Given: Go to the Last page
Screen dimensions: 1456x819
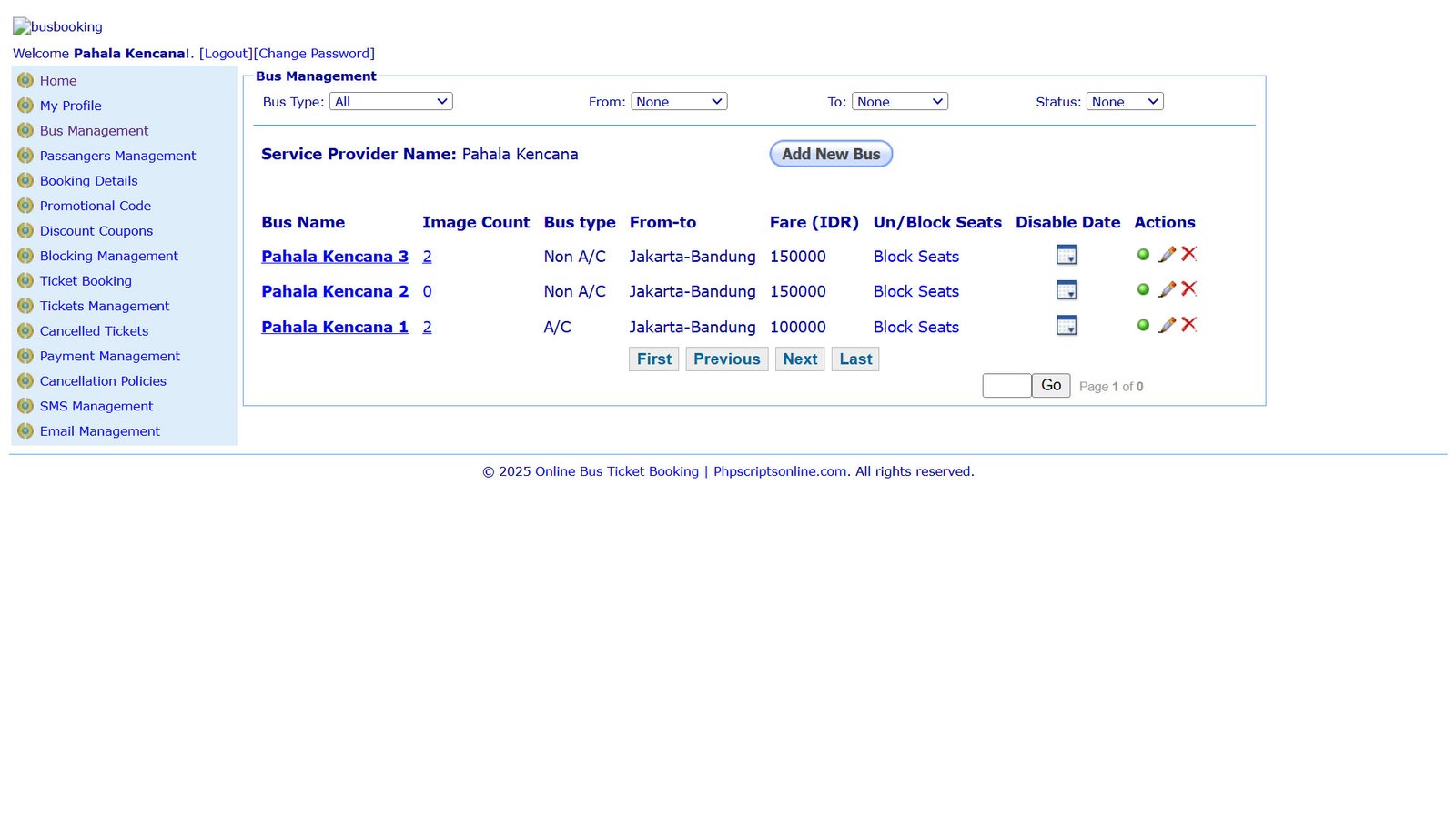Looking at the screenshot, I should 855,359.
